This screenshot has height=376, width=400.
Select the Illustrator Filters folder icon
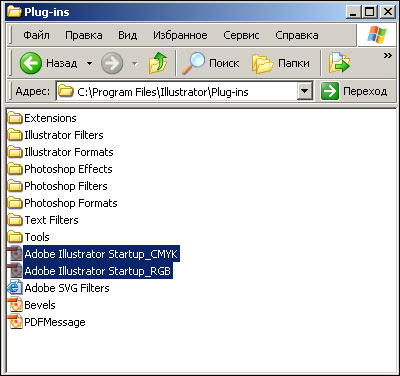tap(15, 135)
